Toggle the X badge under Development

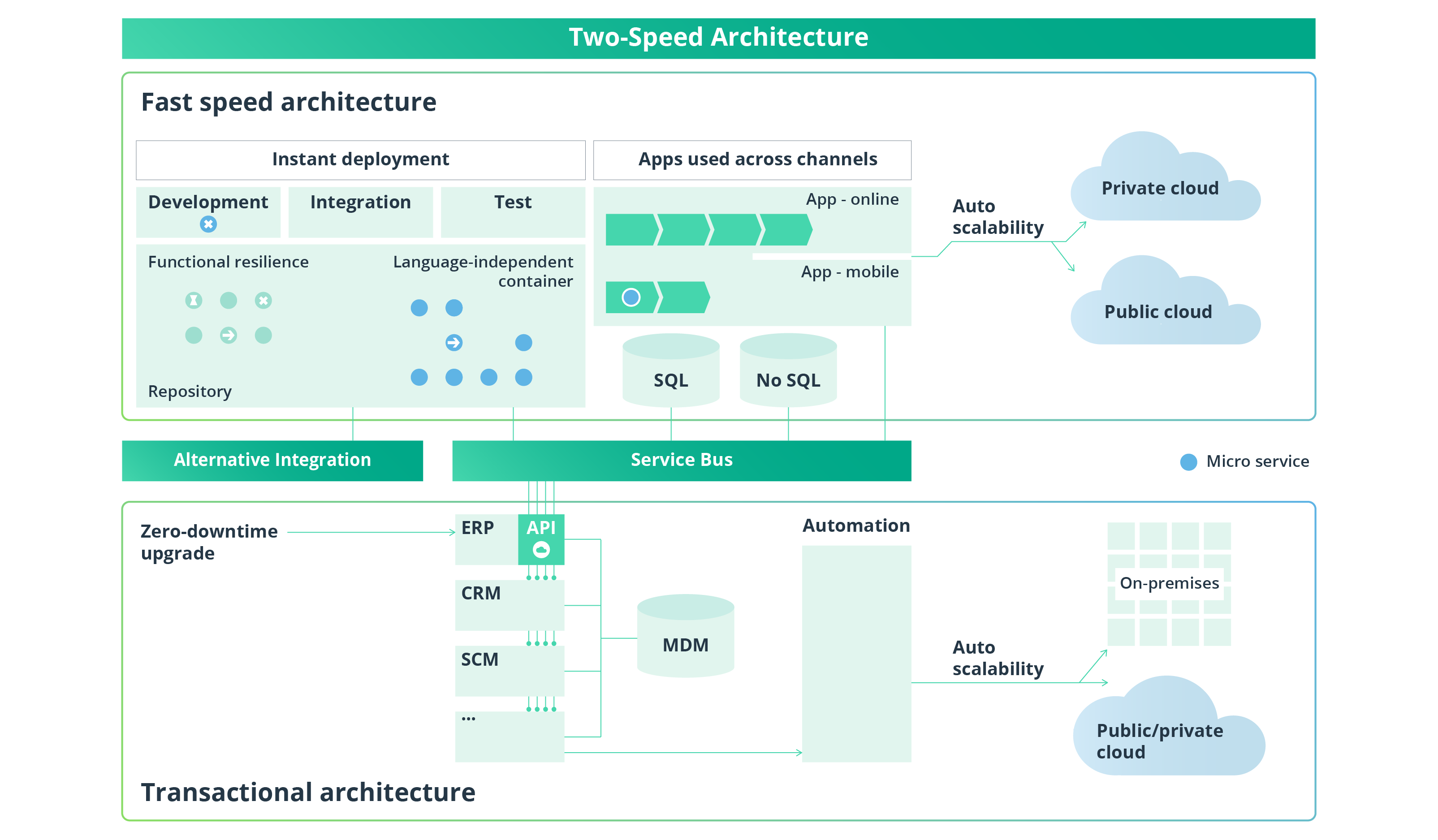coord(209,224)
